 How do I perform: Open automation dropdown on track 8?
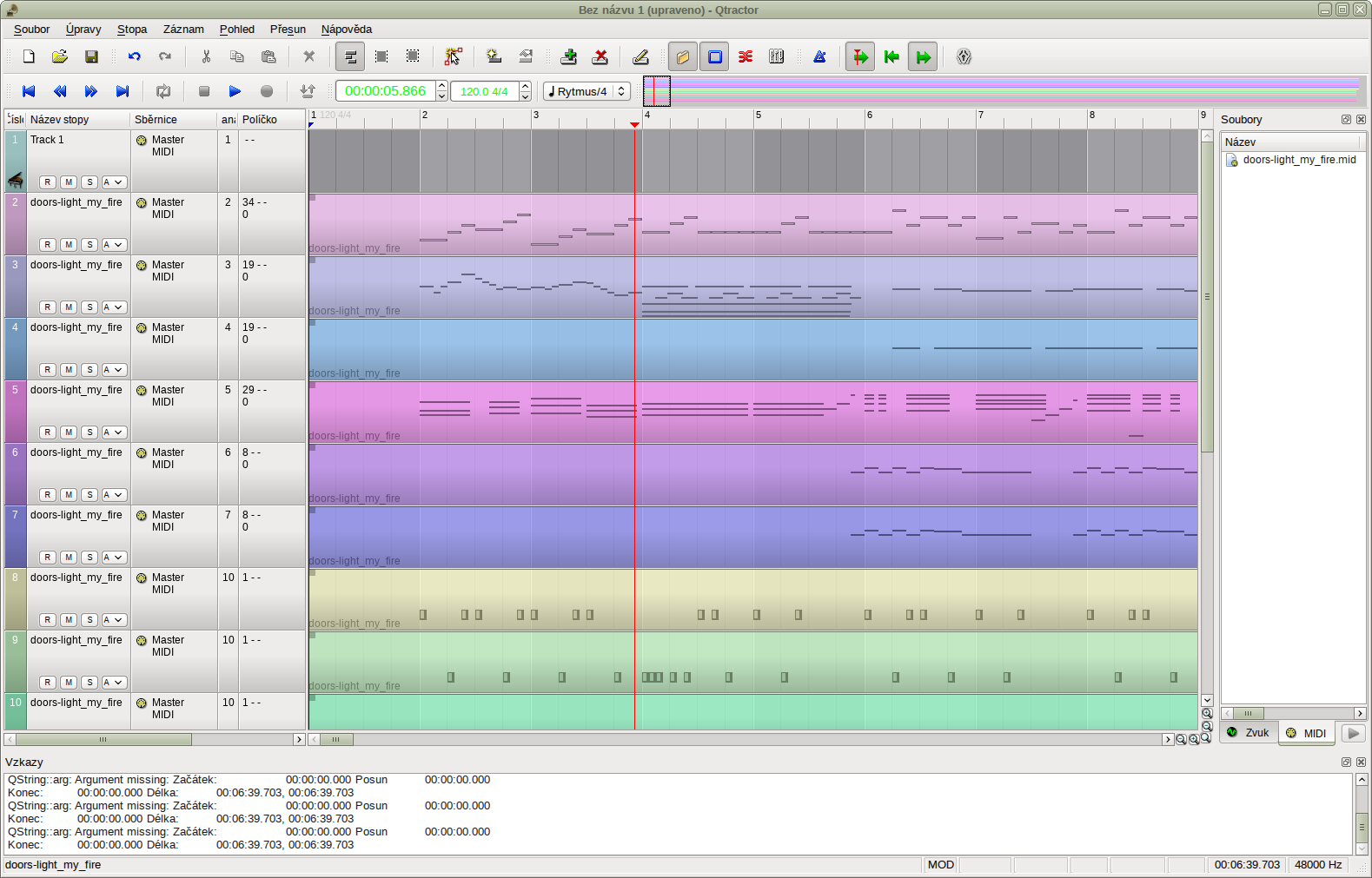coord(115,620)
